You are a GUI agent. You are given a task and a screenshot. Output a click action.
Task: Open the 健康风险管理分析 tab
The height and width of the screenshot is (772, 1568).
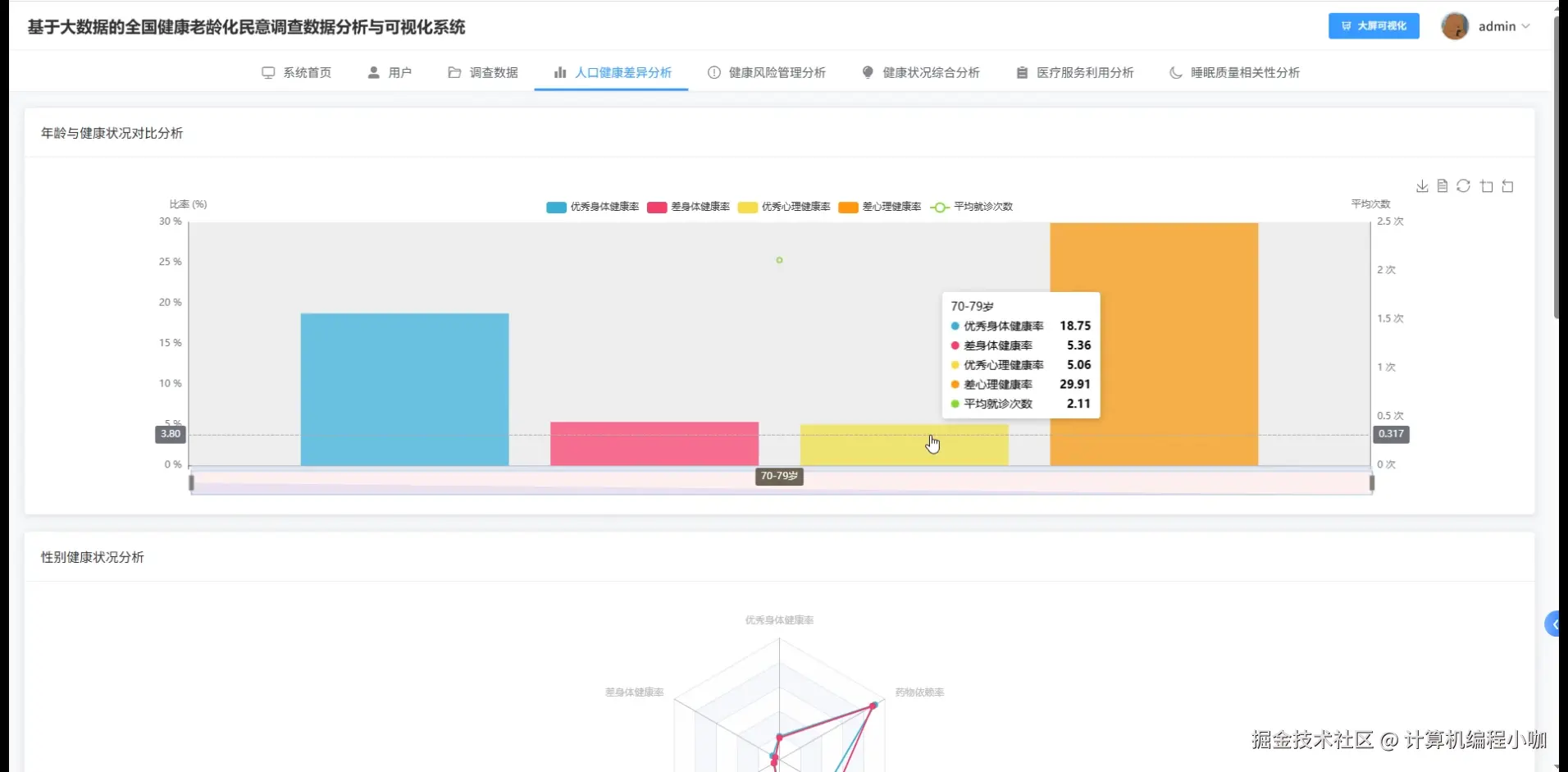coord(767,72)
